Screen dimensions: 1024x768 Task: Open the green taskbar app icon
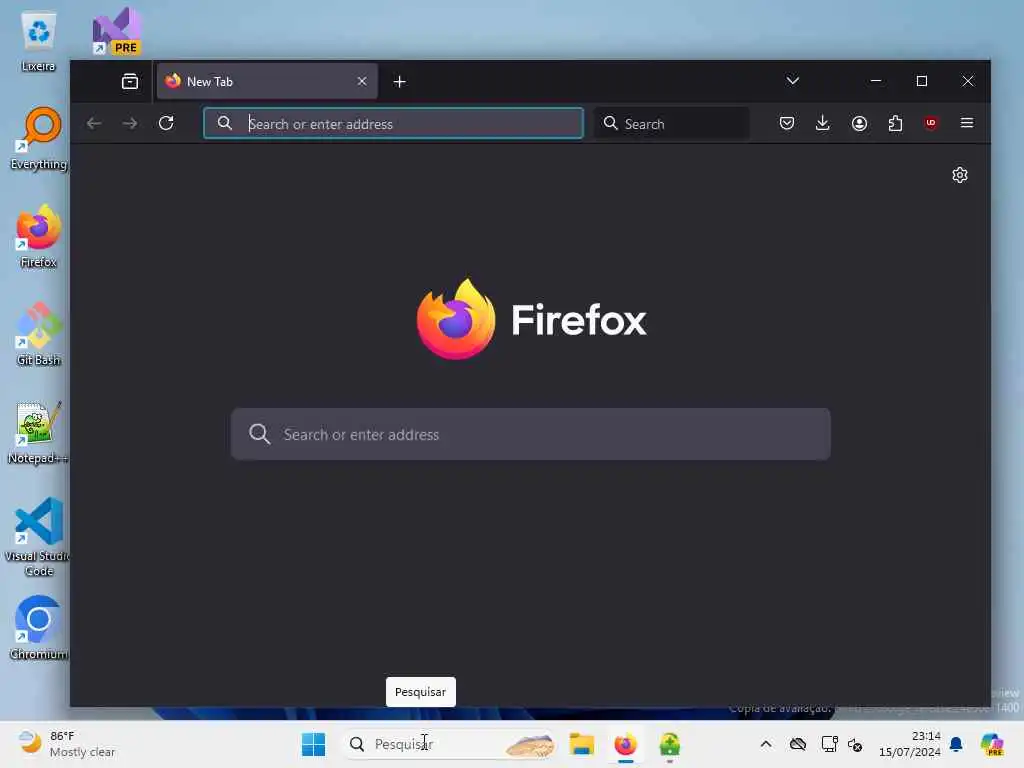(670, 744)
